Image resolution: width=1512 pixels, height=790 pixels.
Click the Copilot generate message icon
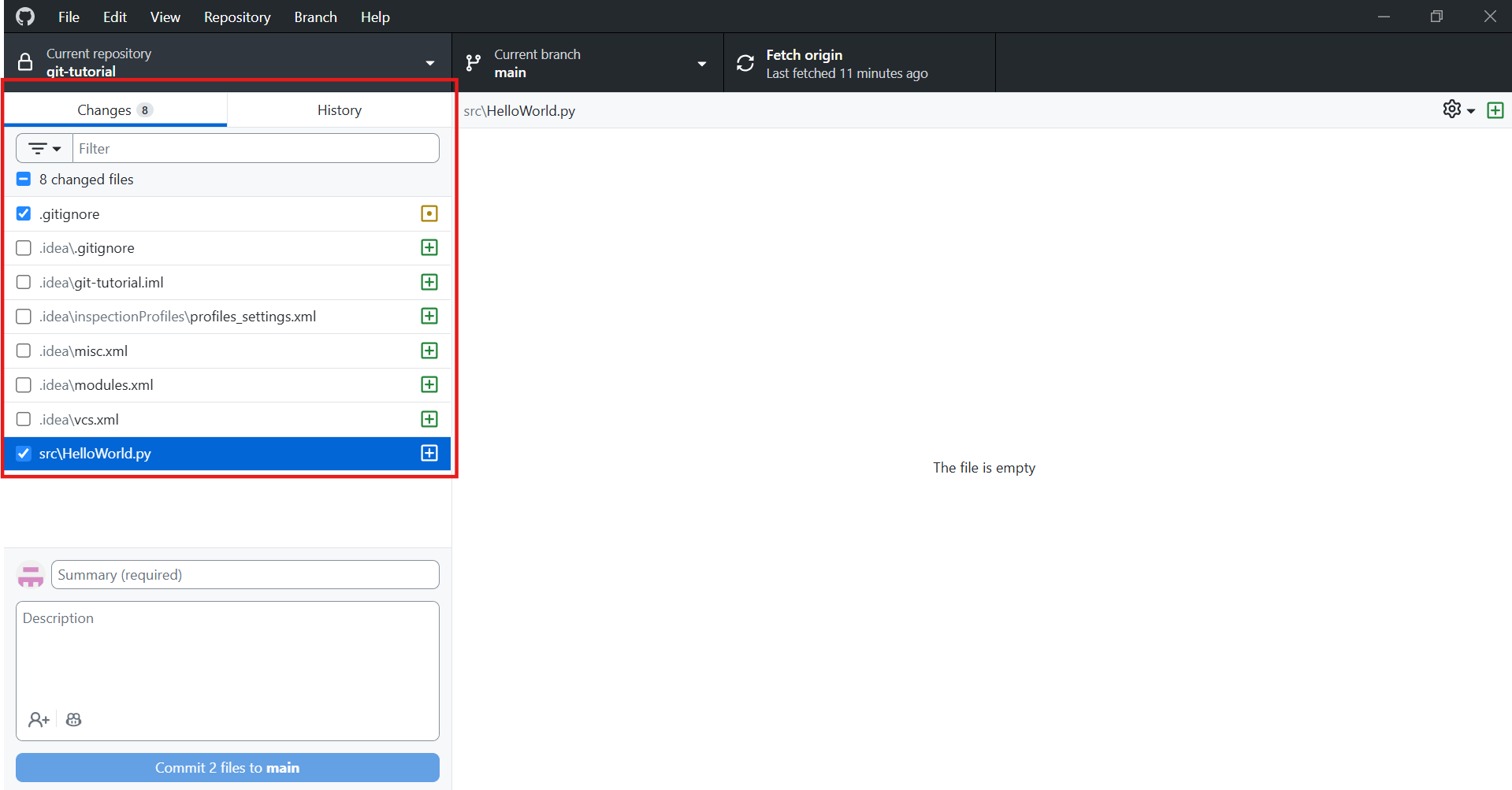(x=74, y=720)
